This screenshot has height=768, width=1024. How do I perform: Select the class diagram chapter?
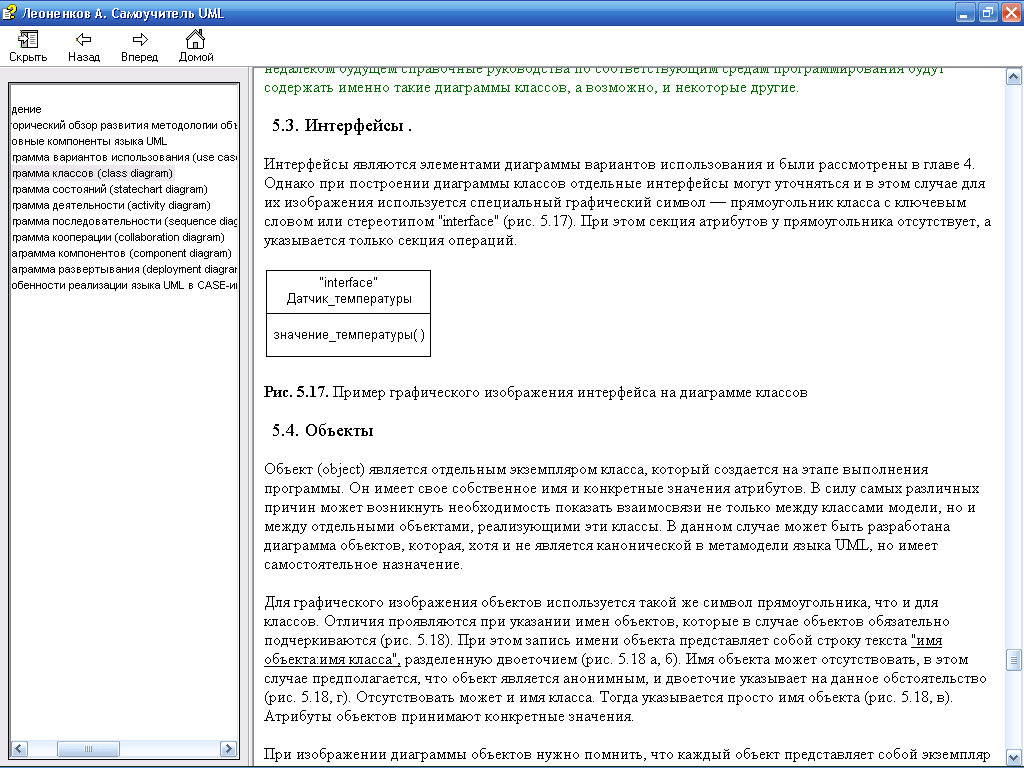(x=92, y=173)
